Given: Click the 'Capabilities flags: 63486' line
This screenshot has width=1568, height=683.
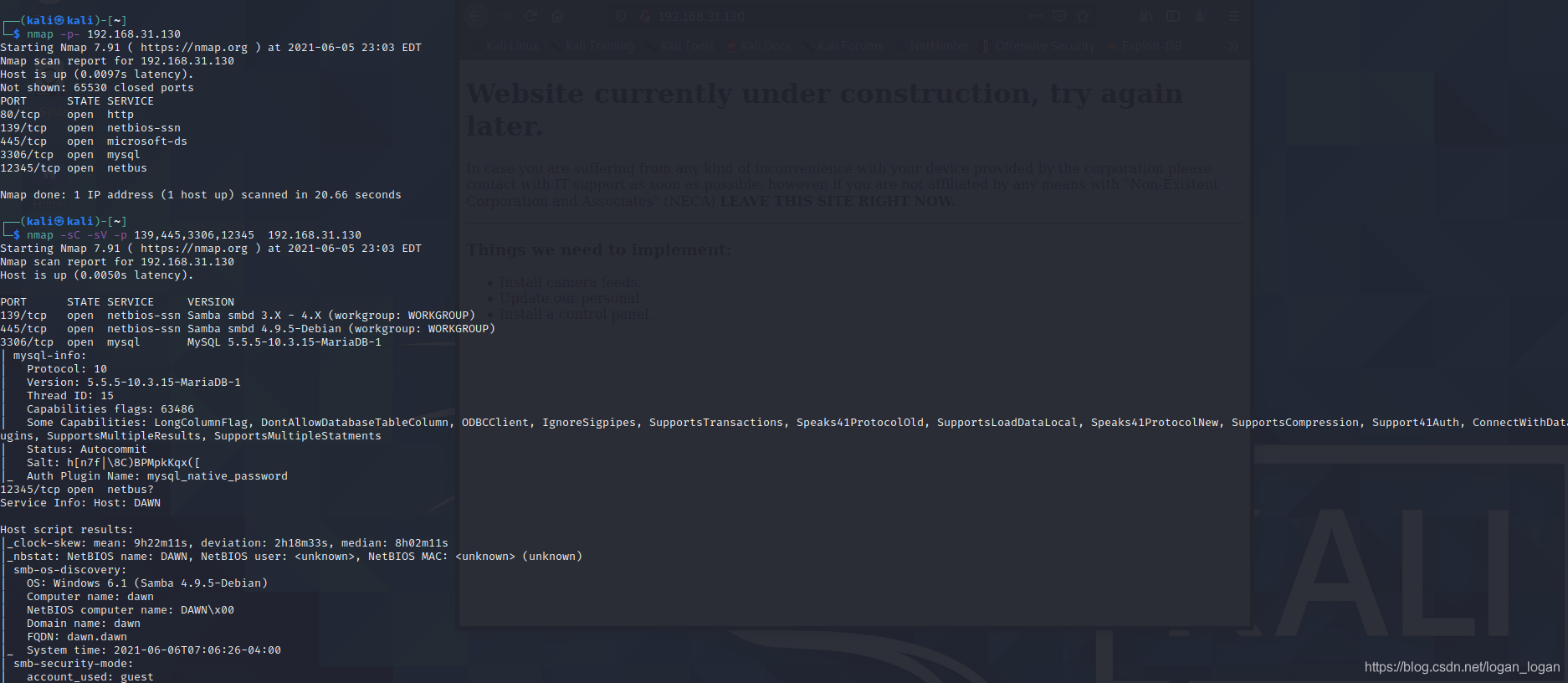Looking at the screenshot, I should [110, 409].
